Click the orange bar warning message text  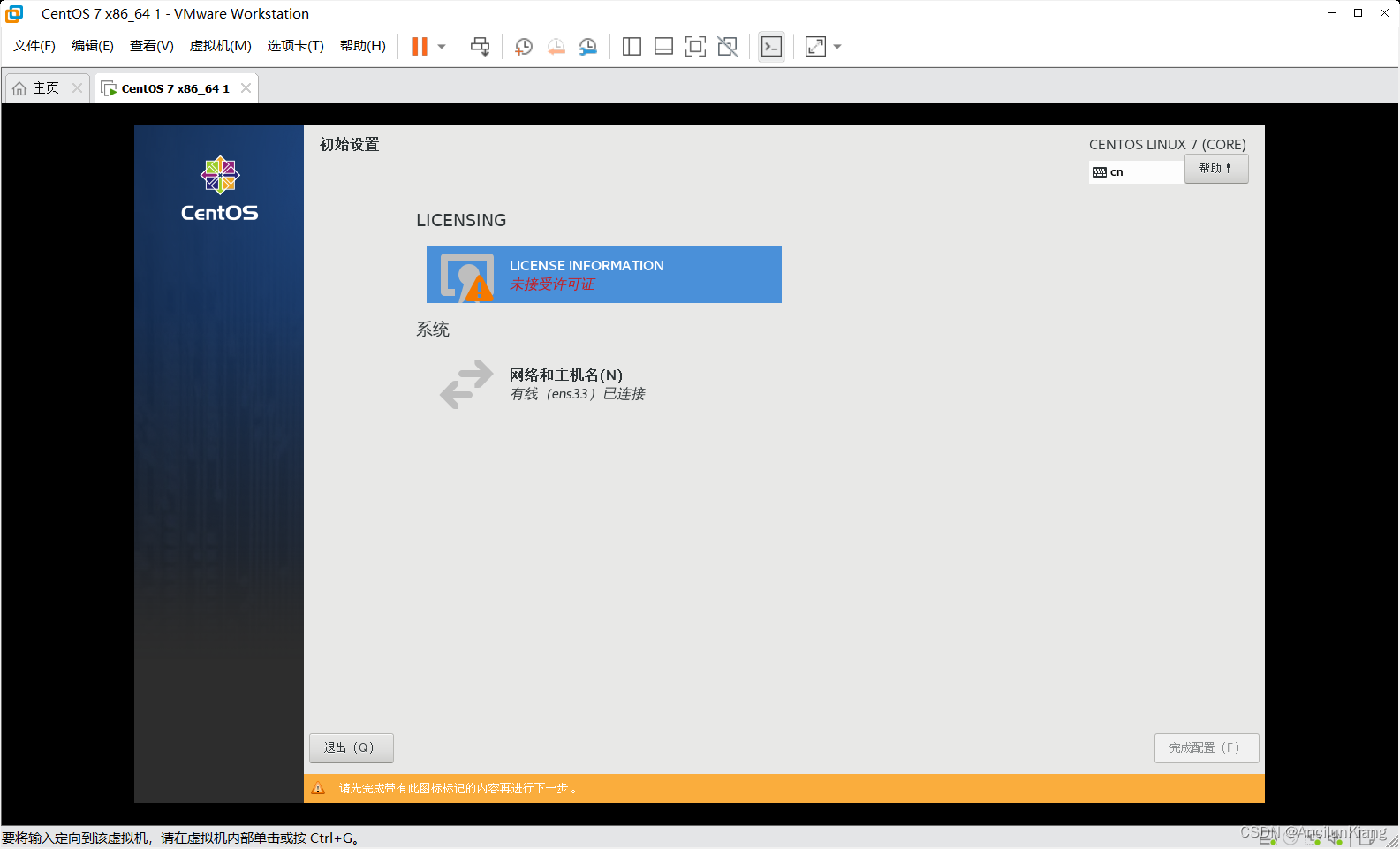pyautogui.click(x=458, y=789)
